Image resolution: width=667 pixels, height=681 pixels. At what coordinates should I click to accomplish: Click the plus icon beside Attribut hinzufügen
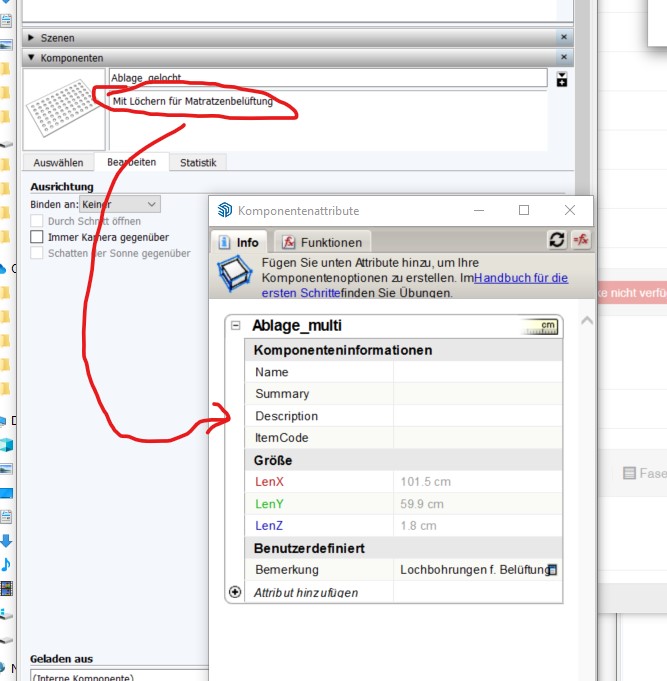click(x=236, y=591)
